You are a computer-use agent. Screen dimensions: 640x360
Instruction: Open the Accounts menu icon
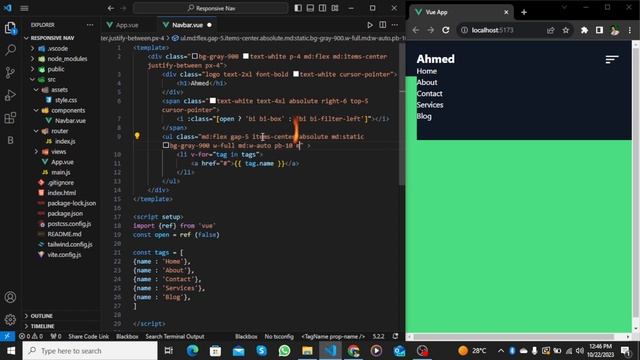(x=10, y=297)
